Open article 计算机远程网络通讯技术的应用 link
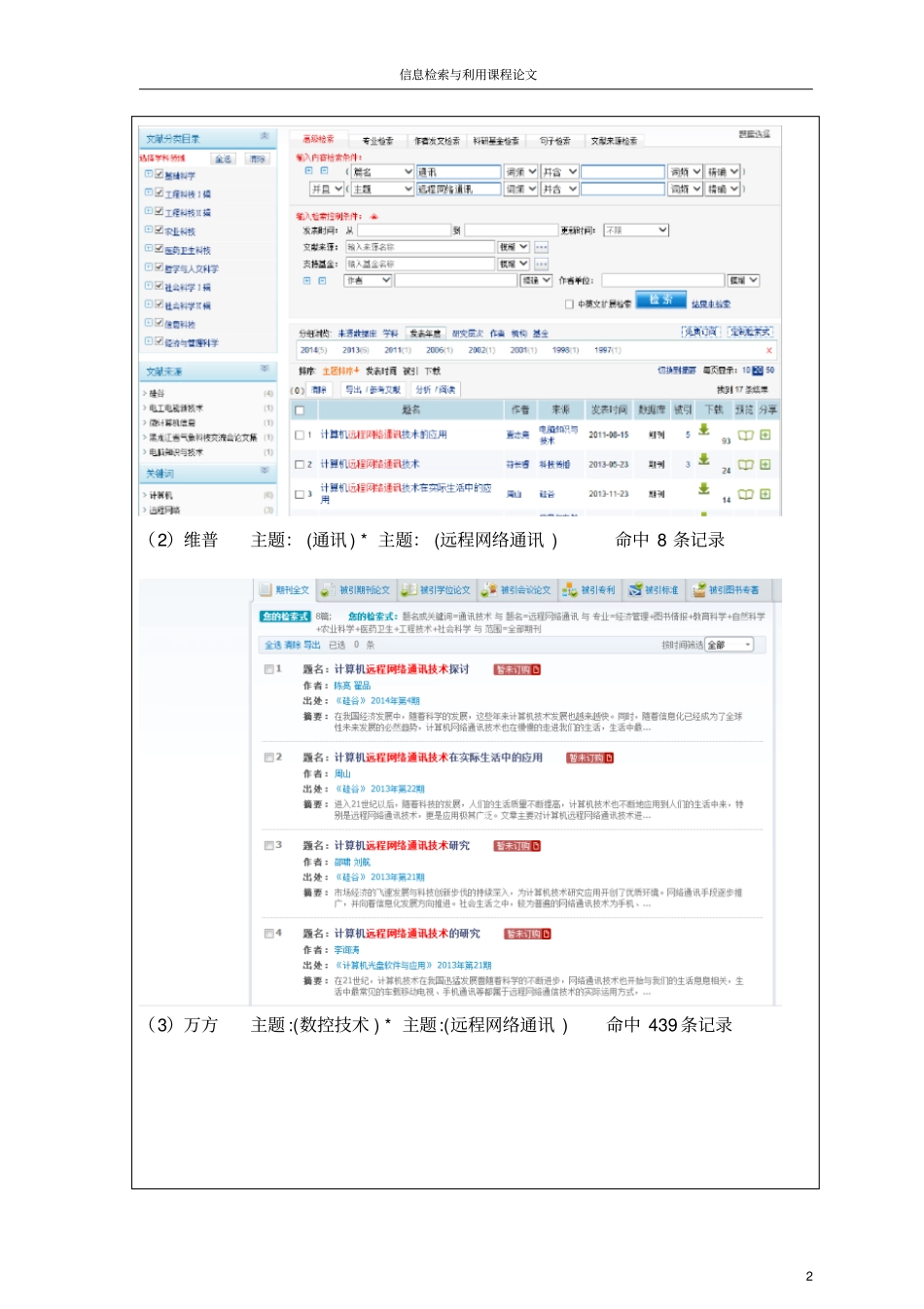This screenshot has width=924, height=1309. [x=384, y=435]
